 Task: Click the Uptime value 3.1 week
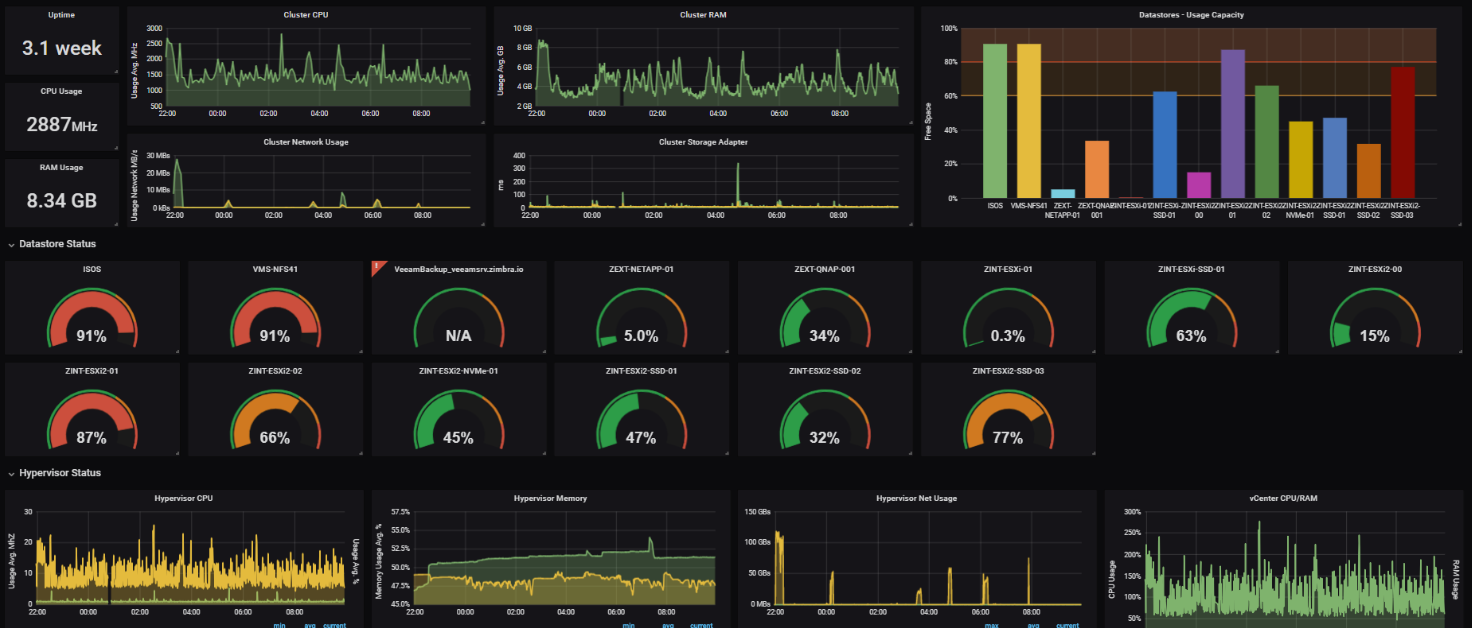(x=62, y=48)
